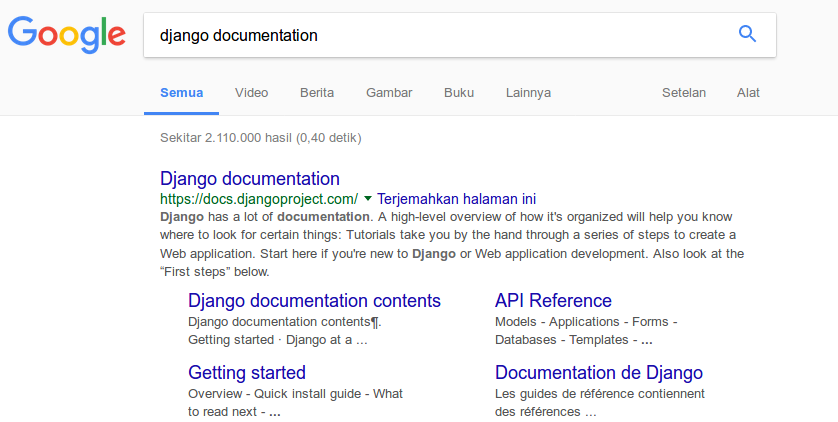
Task: Click snippet 'Overview - Quick install guide - What'
Action: (x=296, y=394)
